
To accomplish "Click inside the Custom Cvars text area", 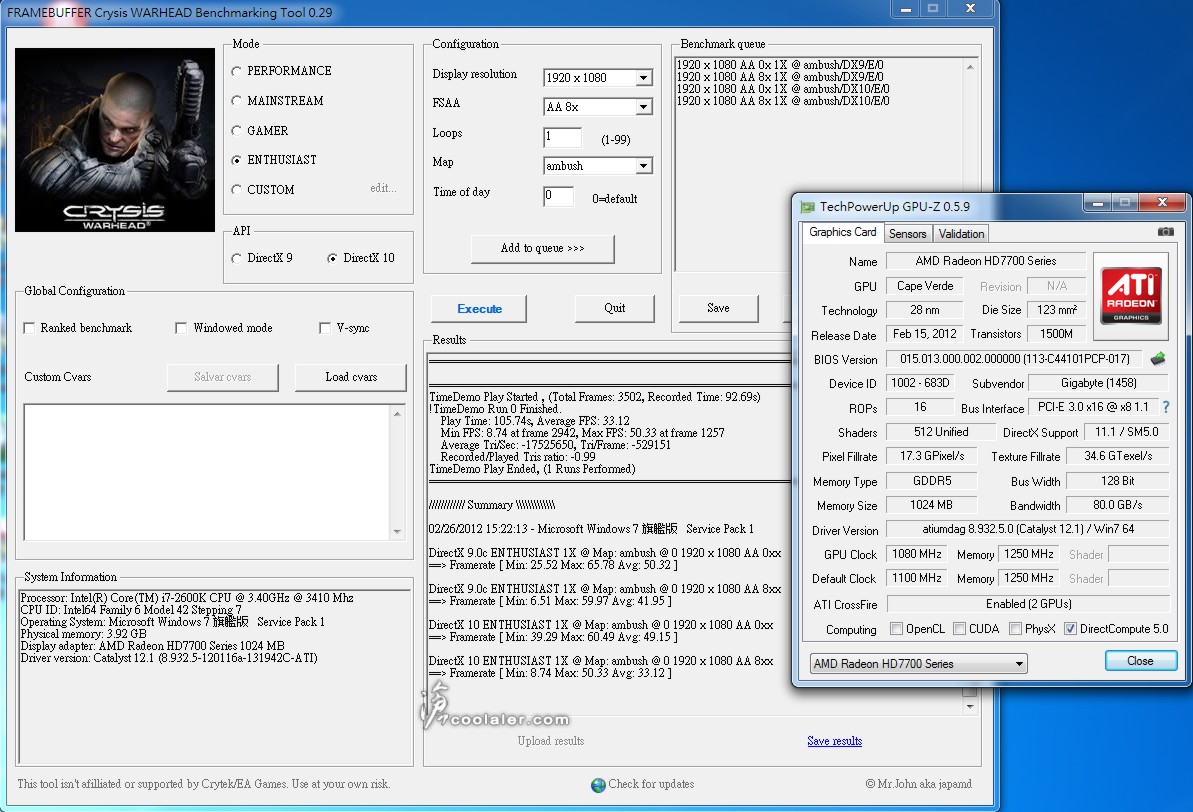I will pos(208,472).
